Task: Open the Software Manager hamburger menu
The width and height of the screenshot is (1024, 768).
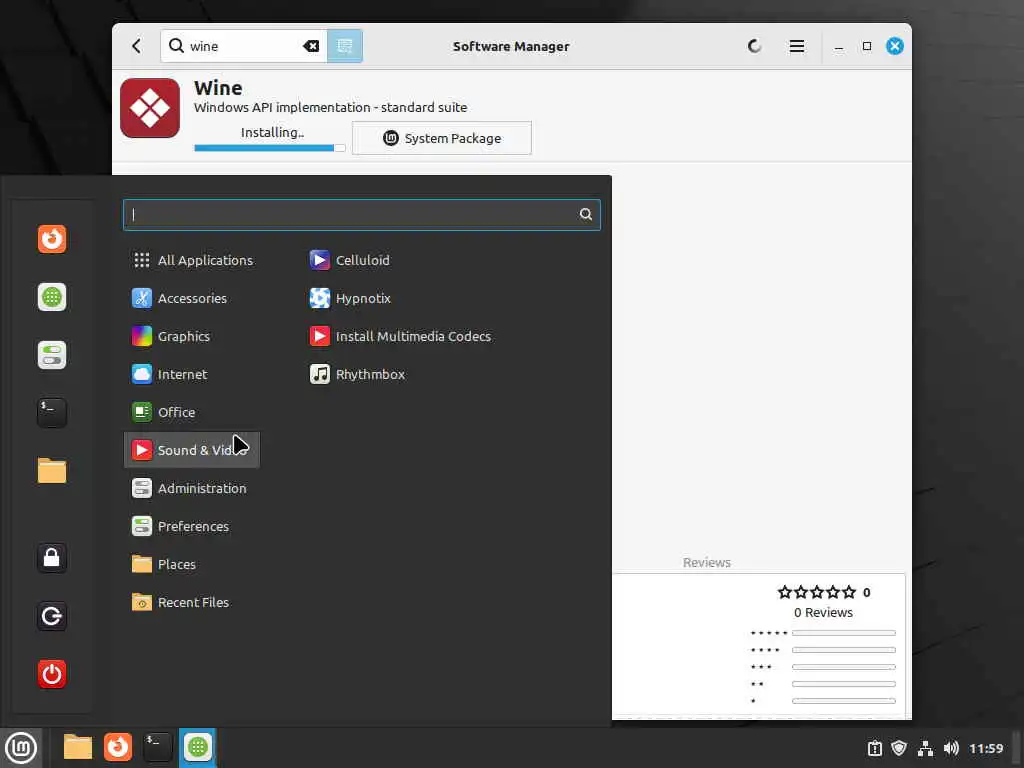Action: (797, 46)
